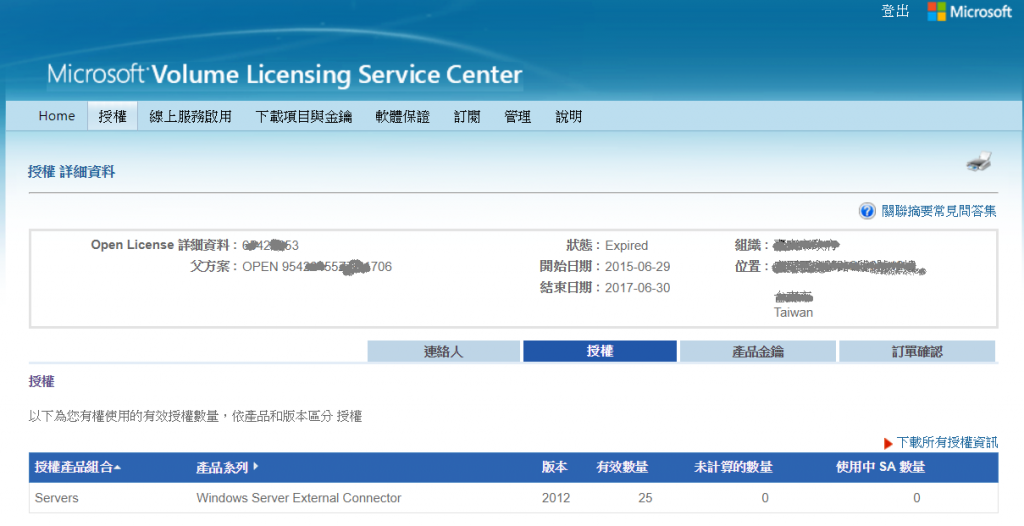Open 關聯摘要常見問答集 link
The height and width of the screenshot is (526, 1024).
[939, 211]
